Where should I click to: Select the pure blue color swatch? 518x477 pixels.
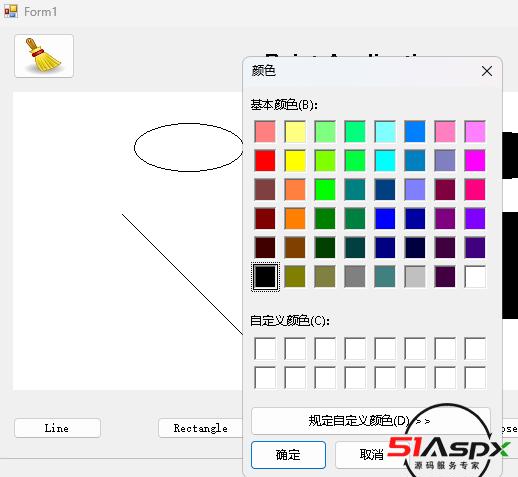tap(385, 218)
